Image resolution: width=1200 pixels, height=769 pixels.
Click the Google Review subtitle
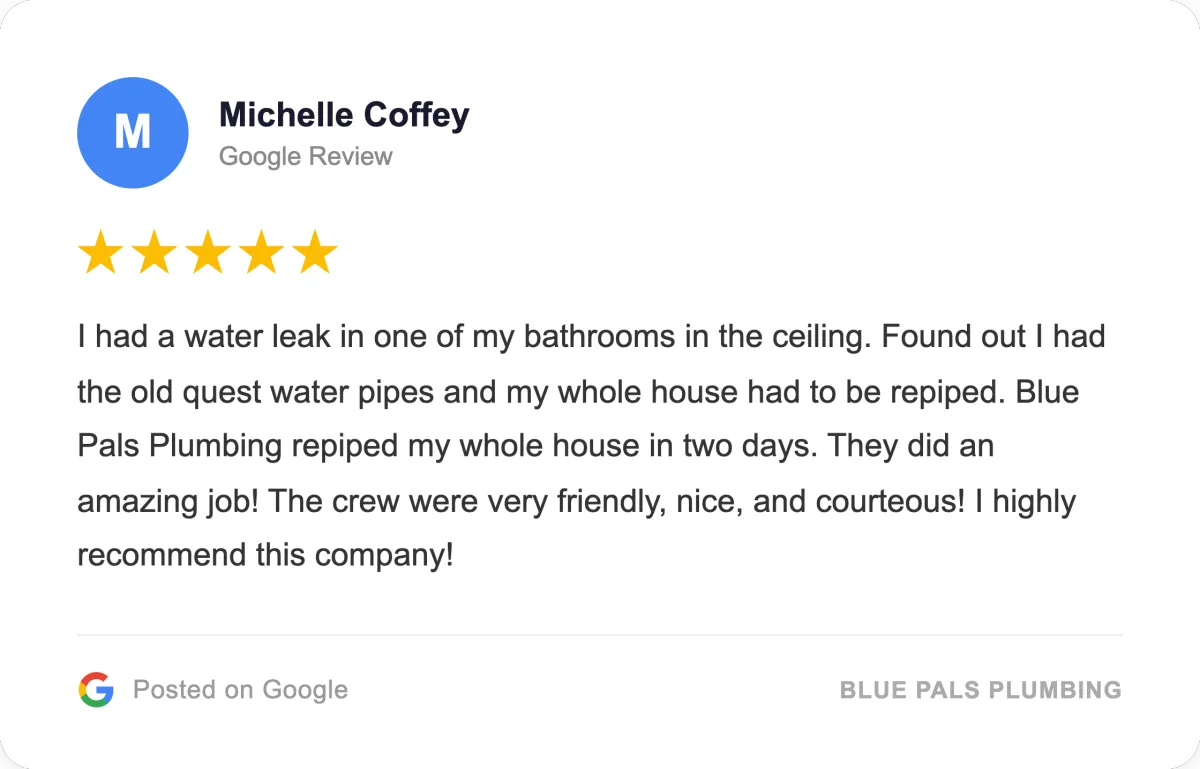305,157
